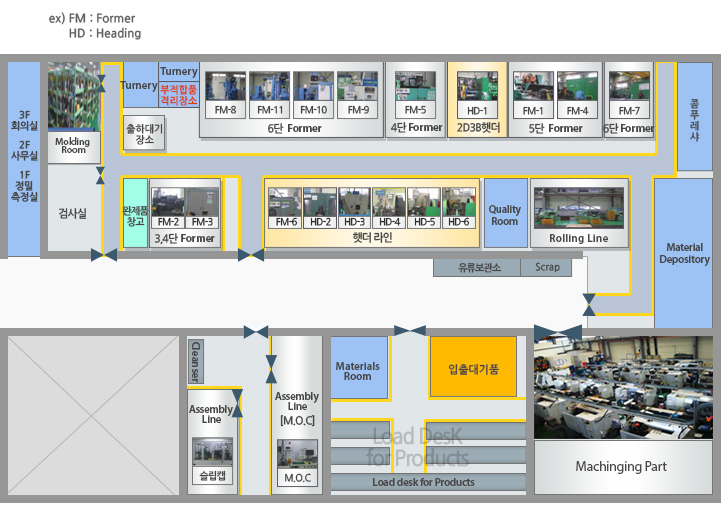
Task: Select the 완제품 창고 area
Action: pos(135,213)
